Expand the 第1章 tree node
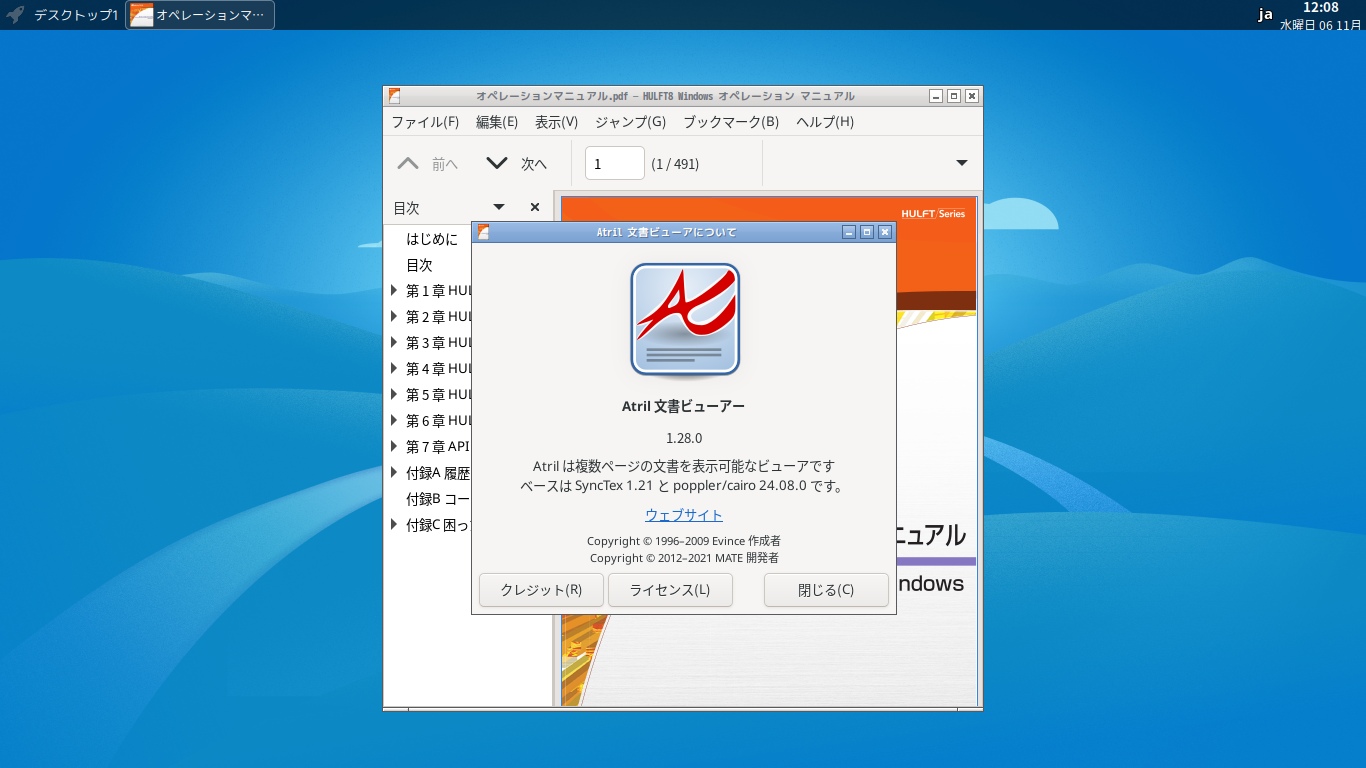The image size is (1366, 768). [x=394, y=291]
